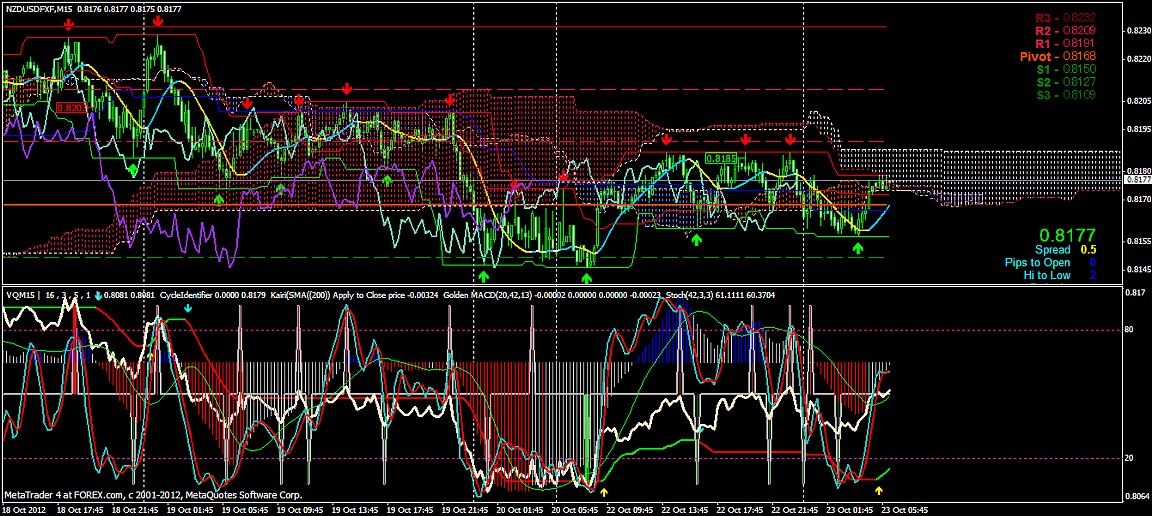Click yellow up arrow near 20 Oct 05:45
Viewport: 1152px width, 516px height.
(x=603, y=490)
